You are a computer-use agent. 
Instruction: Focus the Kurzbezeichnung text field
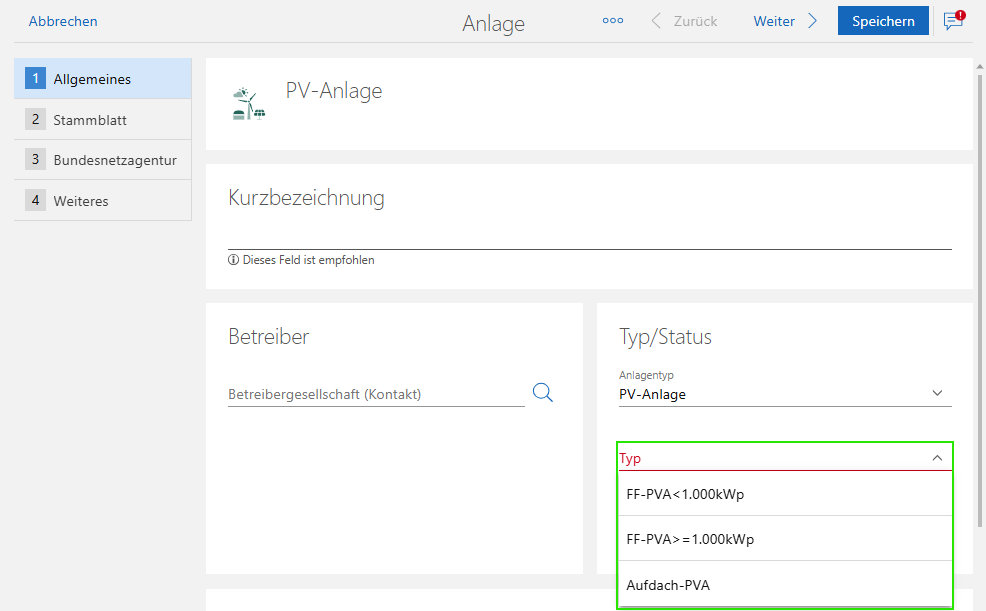click(x=589, y=237)
